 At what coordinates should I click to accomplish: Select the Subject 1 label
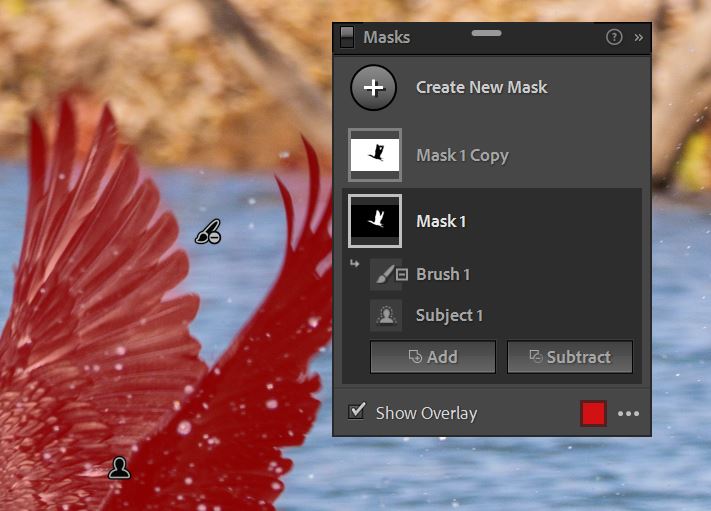449,315
